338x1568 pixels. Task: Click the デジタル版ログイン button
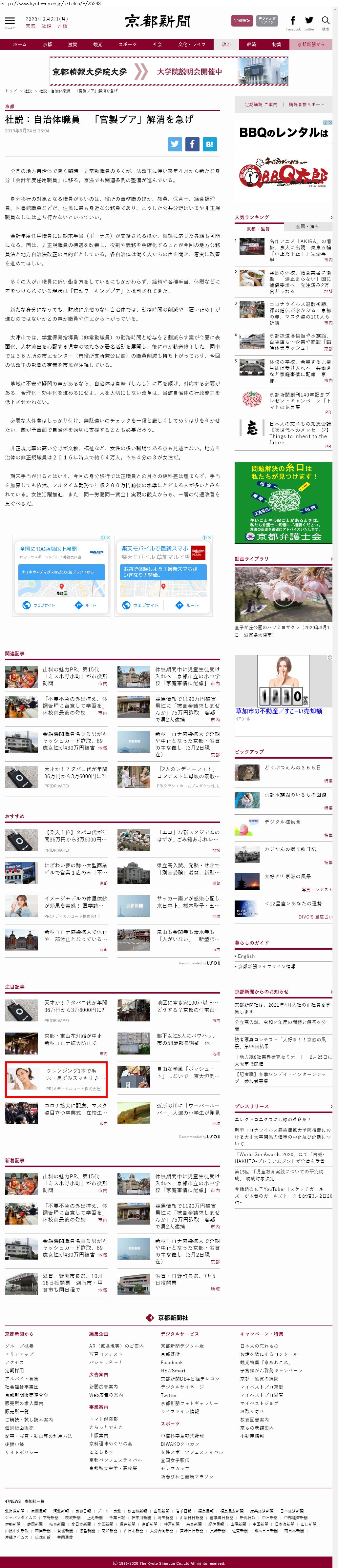266,21
